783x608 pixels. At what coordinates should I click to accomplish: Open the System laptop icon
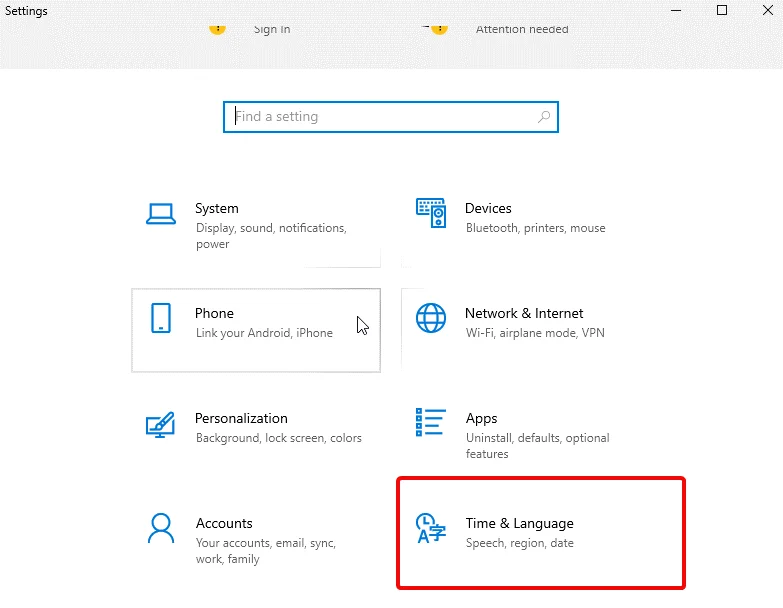161,214
